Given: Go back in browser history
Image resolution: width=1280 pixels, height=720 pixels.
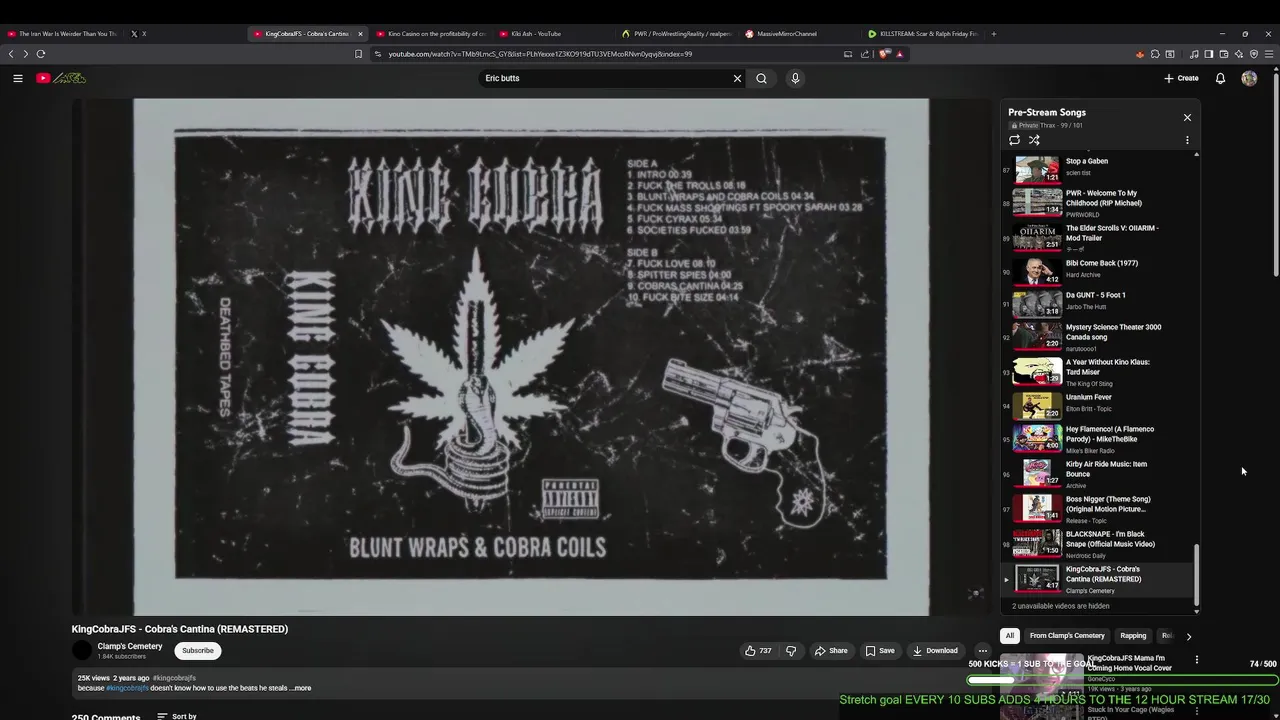Looking at the screenshot, I should point(11,54).
